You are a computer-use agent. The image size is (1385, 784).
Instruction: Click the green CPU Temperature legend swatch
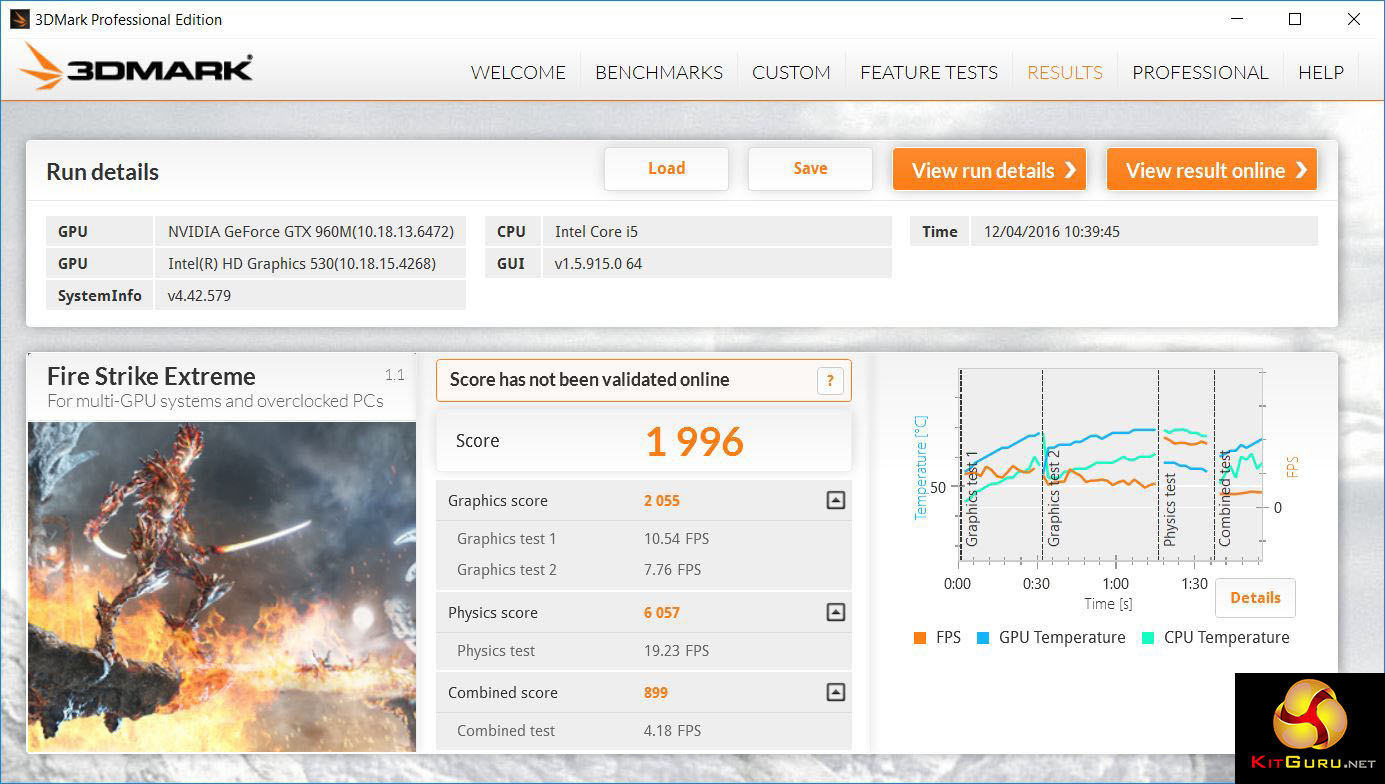1148,638
